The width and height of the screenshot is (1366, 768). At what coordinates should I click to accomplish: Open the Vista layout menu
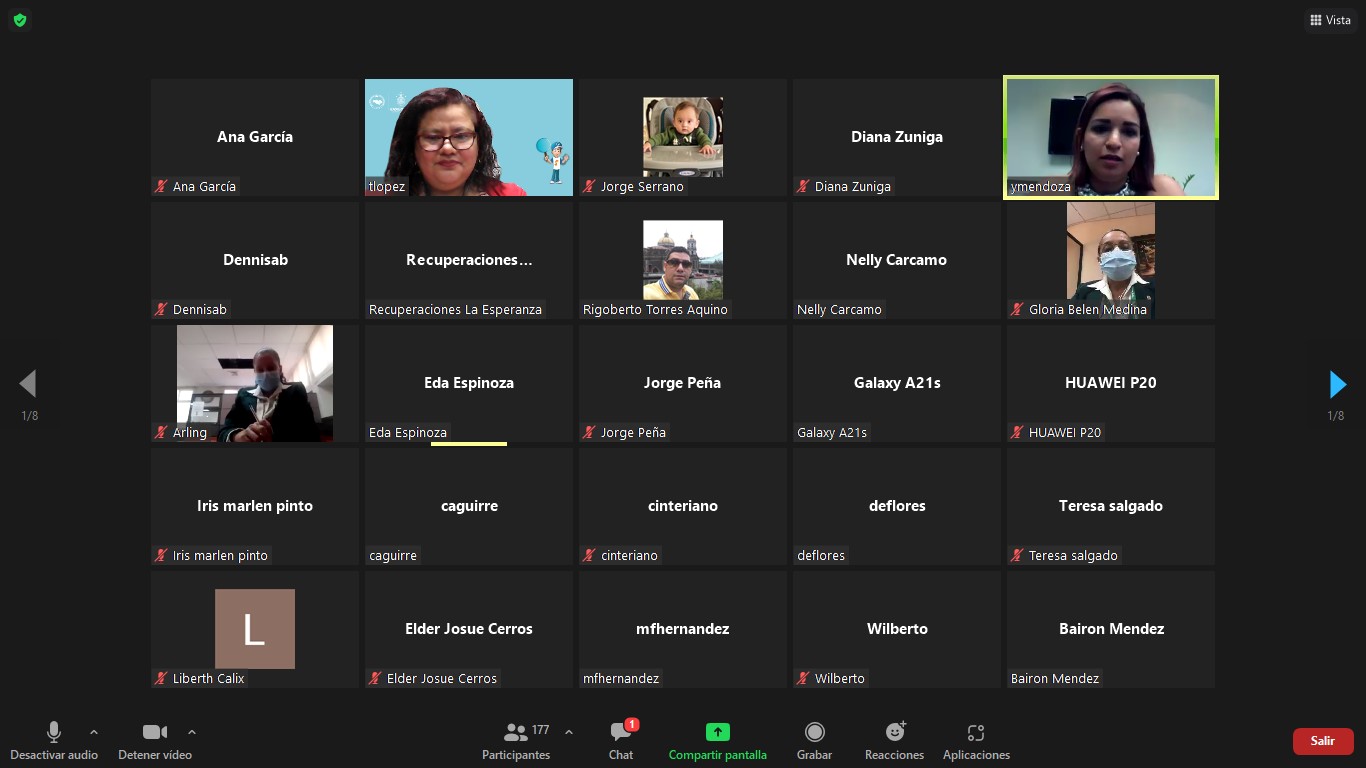coord(1330,20)
